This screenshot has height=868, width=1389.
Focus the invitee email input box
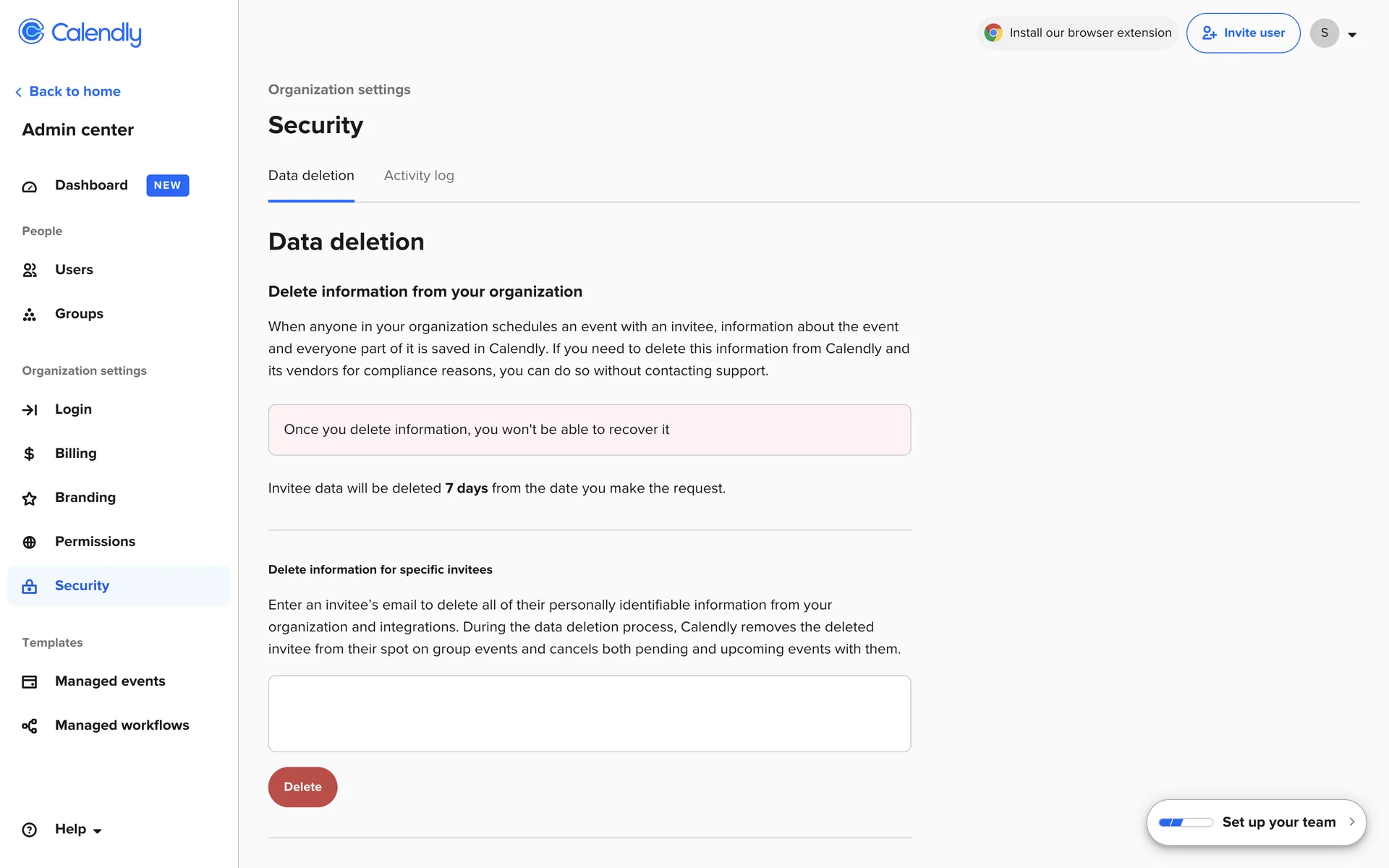coord(589,713)
